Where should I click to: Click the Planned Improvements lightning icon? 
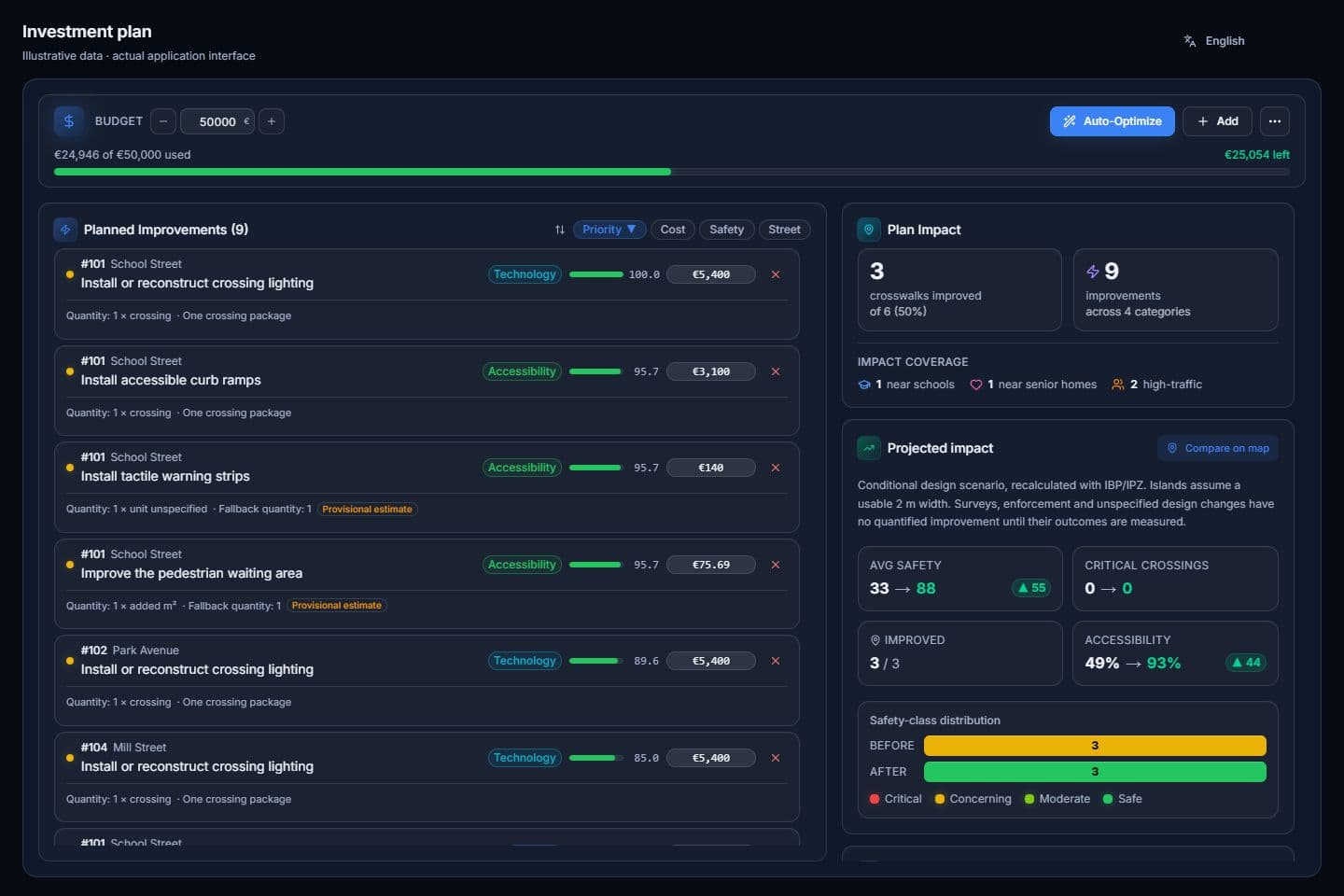[65, 230]
